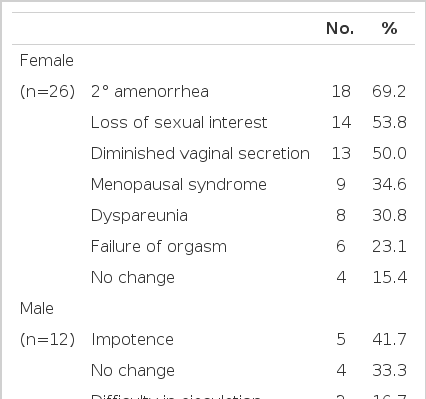Click the No. column header
The image size is (426, 399).
(340, 28)
